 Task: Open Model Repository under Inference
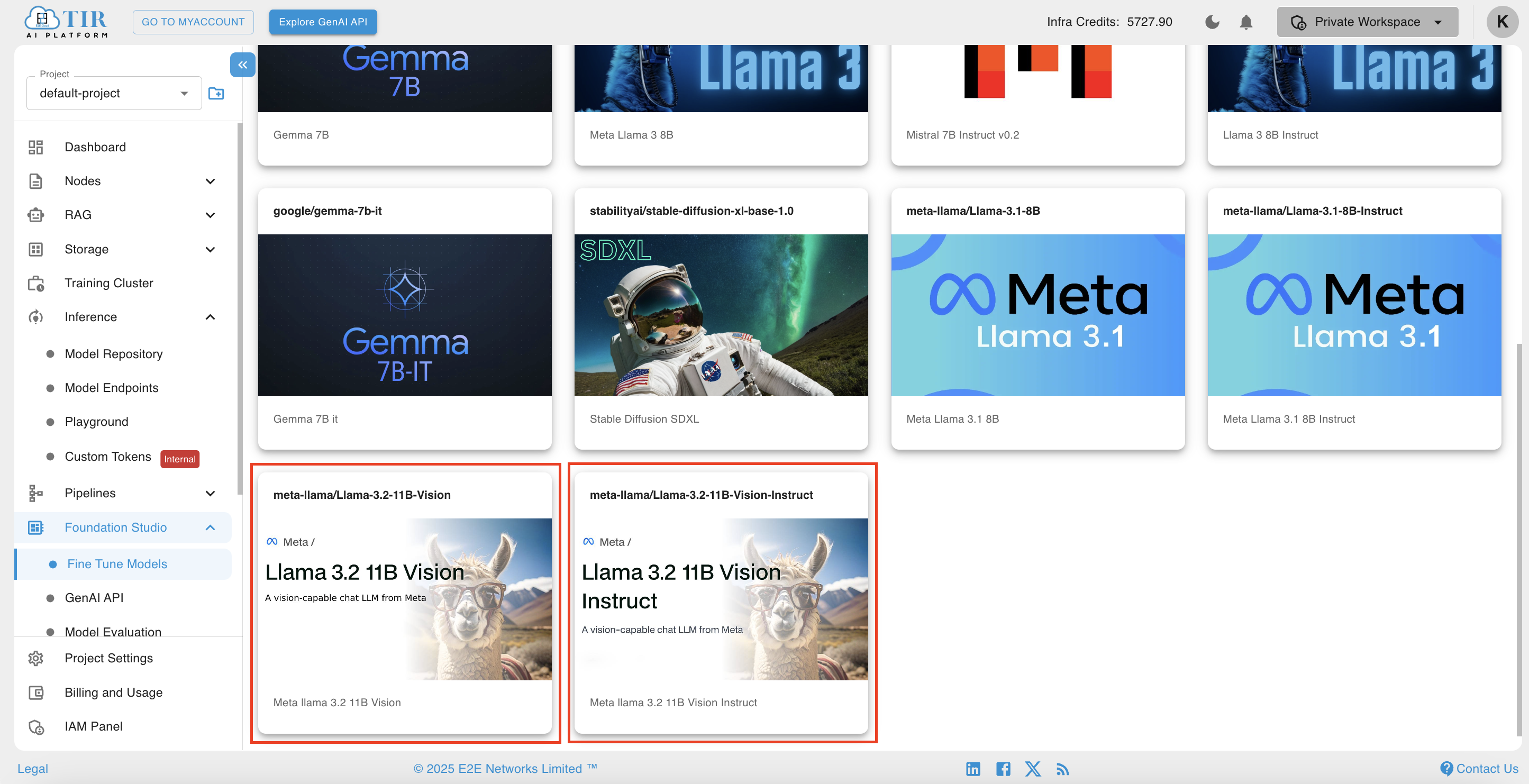[113, 354]
